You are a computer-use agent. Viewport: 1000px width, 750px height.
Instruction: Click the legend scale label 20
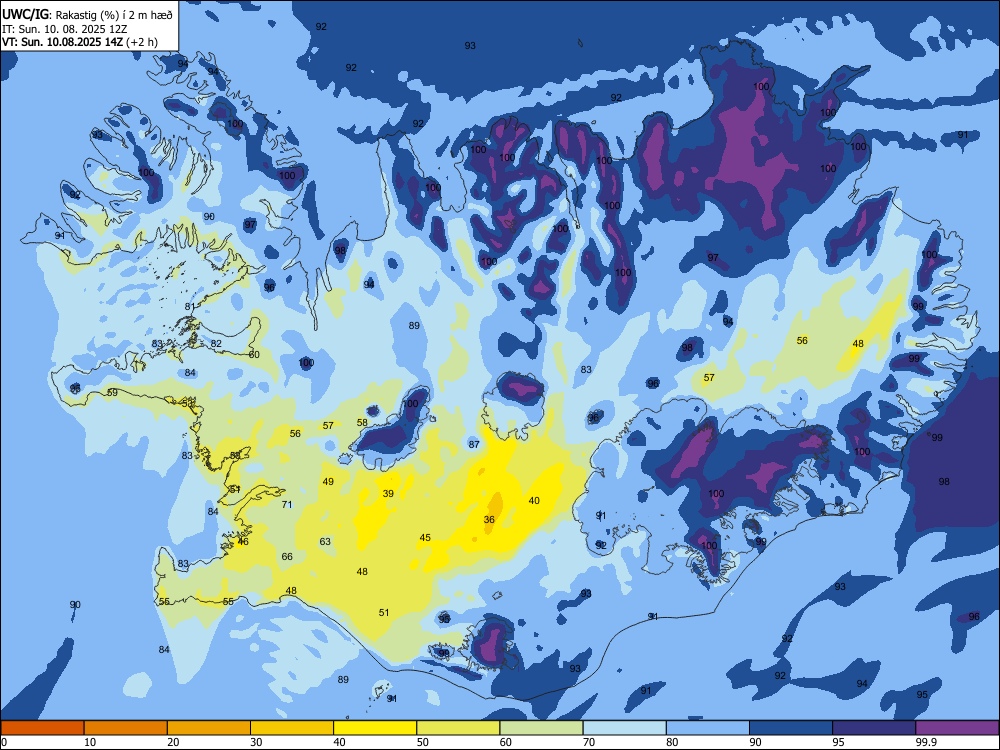pos(173,742)
